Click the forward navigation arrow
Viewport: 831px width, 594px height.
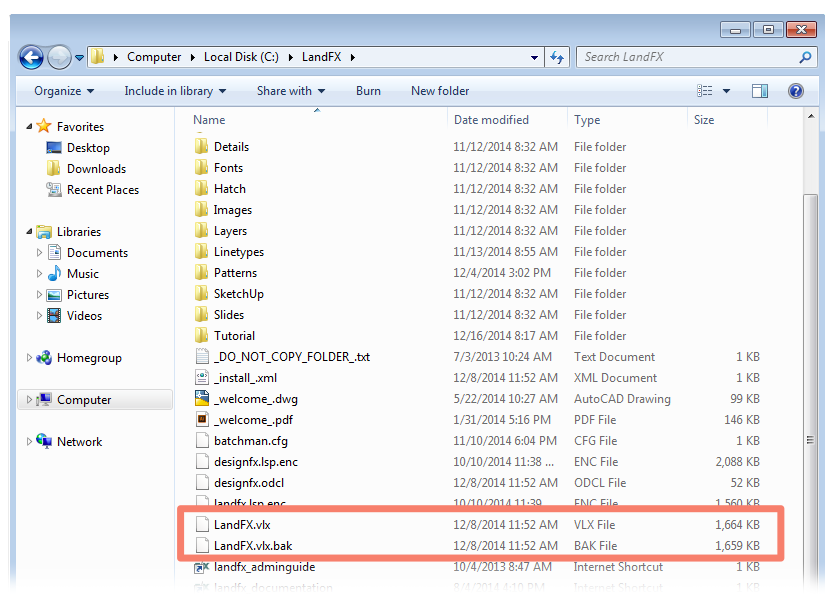point(58,57)
